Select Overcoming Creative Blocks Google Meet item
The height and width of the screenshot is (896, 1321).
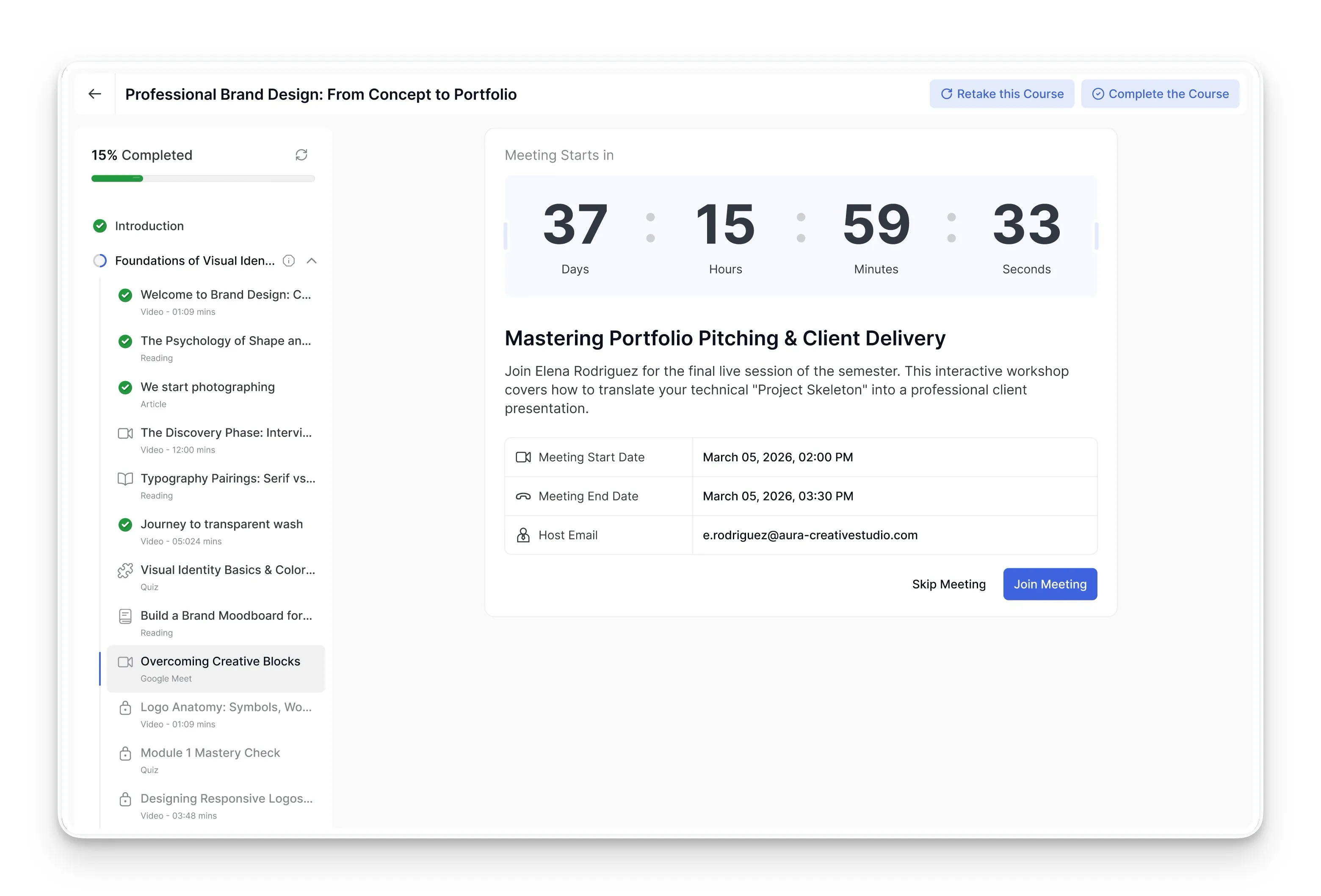(x=216, y=669)
